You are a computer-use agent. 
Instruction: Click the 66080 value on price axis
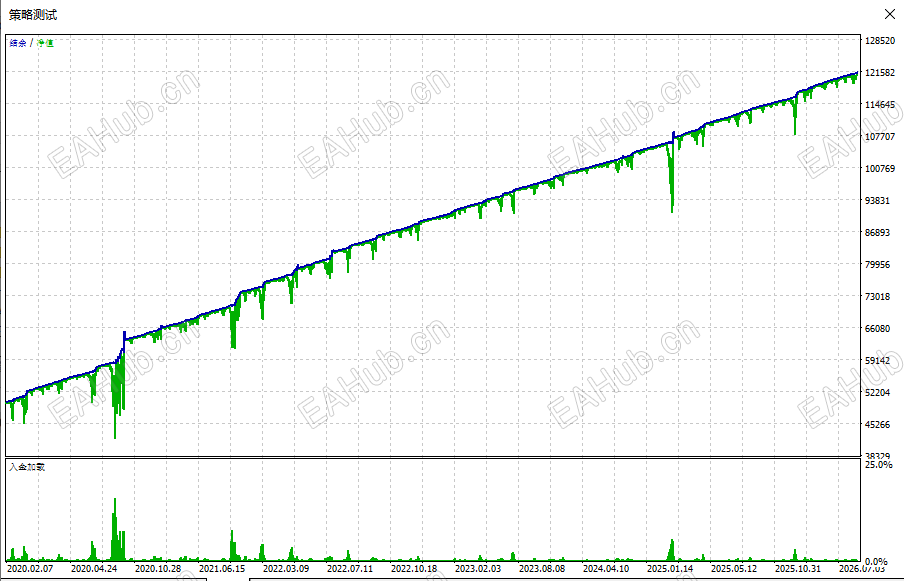877,329
